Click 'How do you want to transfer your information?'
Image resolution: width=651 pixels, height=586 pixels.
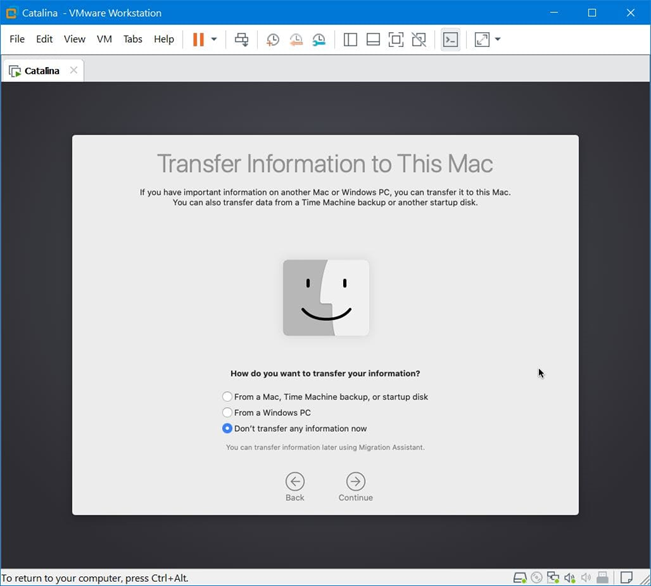[x=325, y=373]
